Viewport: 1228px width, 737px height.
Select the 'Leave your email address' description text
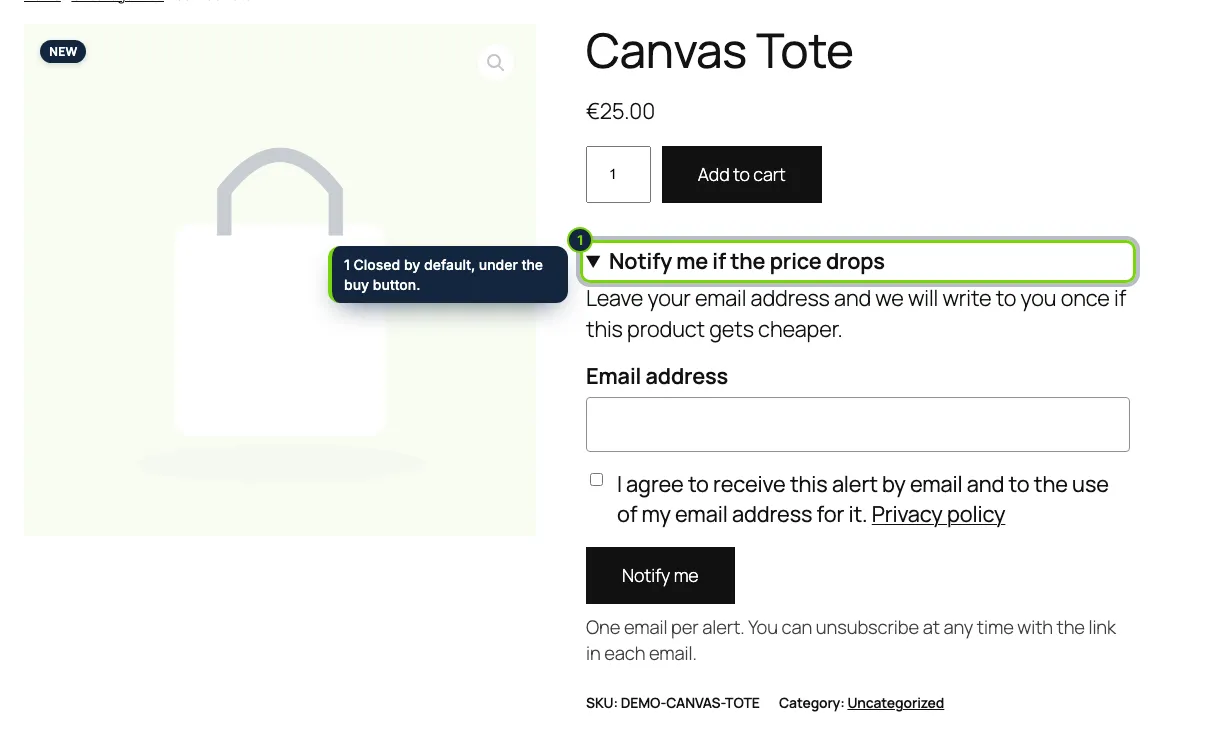point(856,314)
